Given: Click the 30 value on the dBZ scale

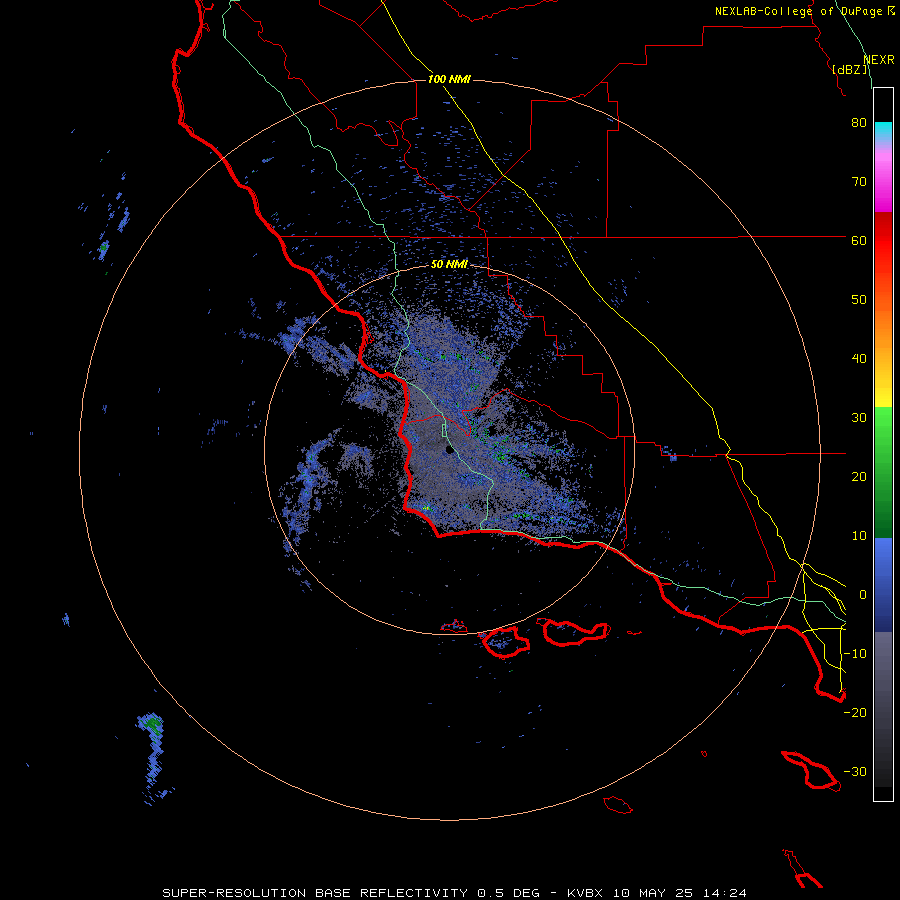Looking at the screenshot, I should [859, 418].
